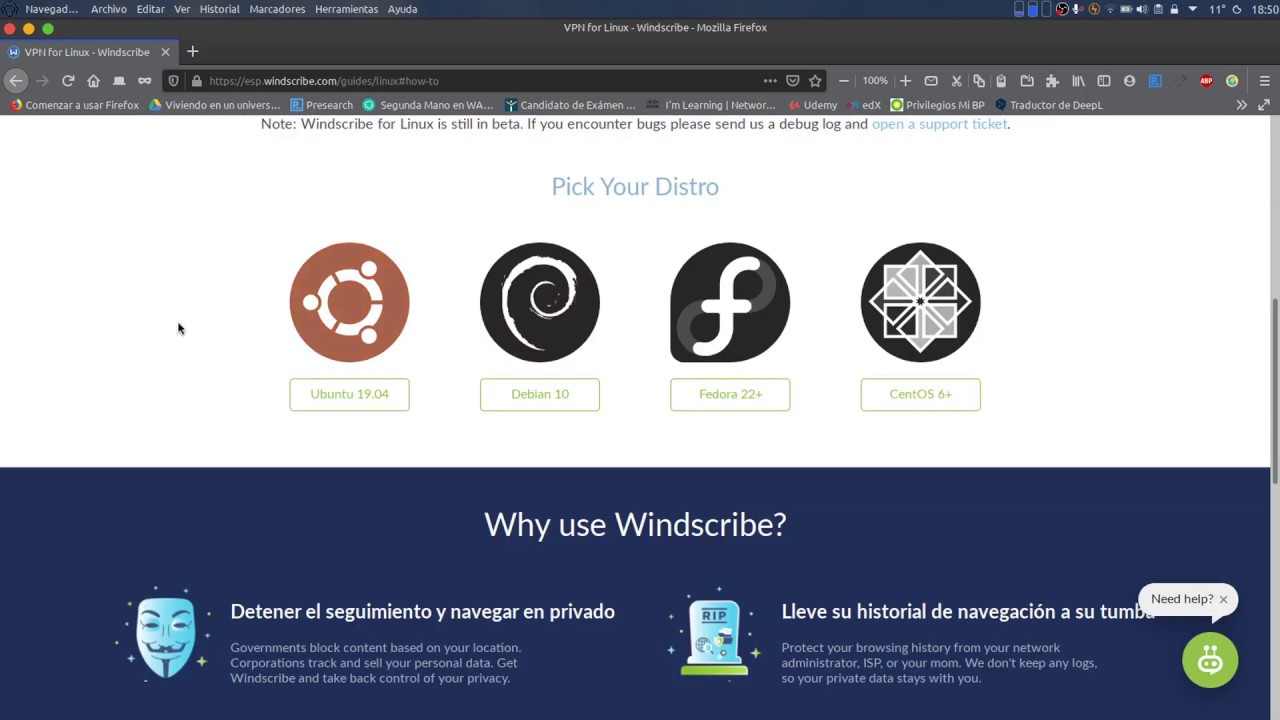1280x720 pixels.
Task: Check battery status tray icon
Action: click(1126, 9)
